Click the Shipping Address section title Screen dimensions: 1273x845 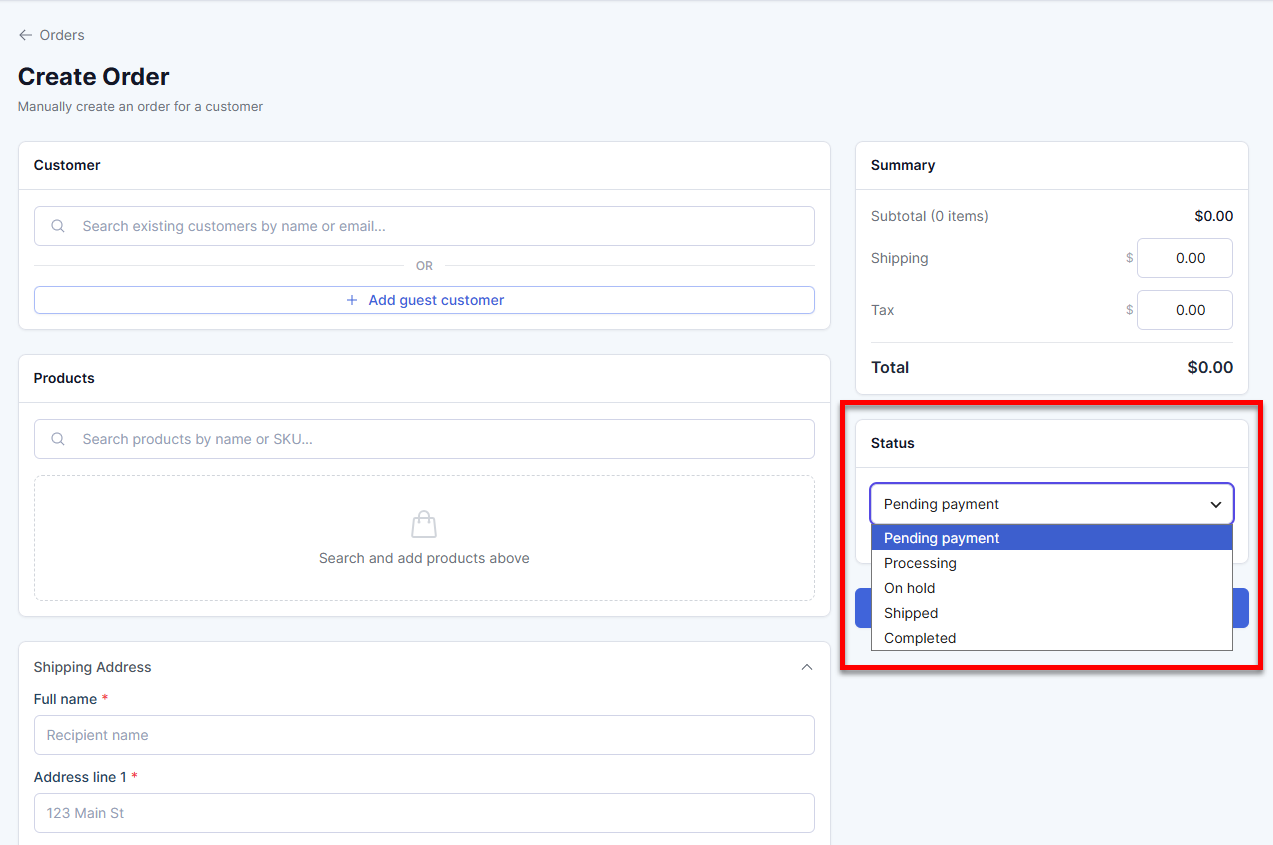tap(93, 667)
